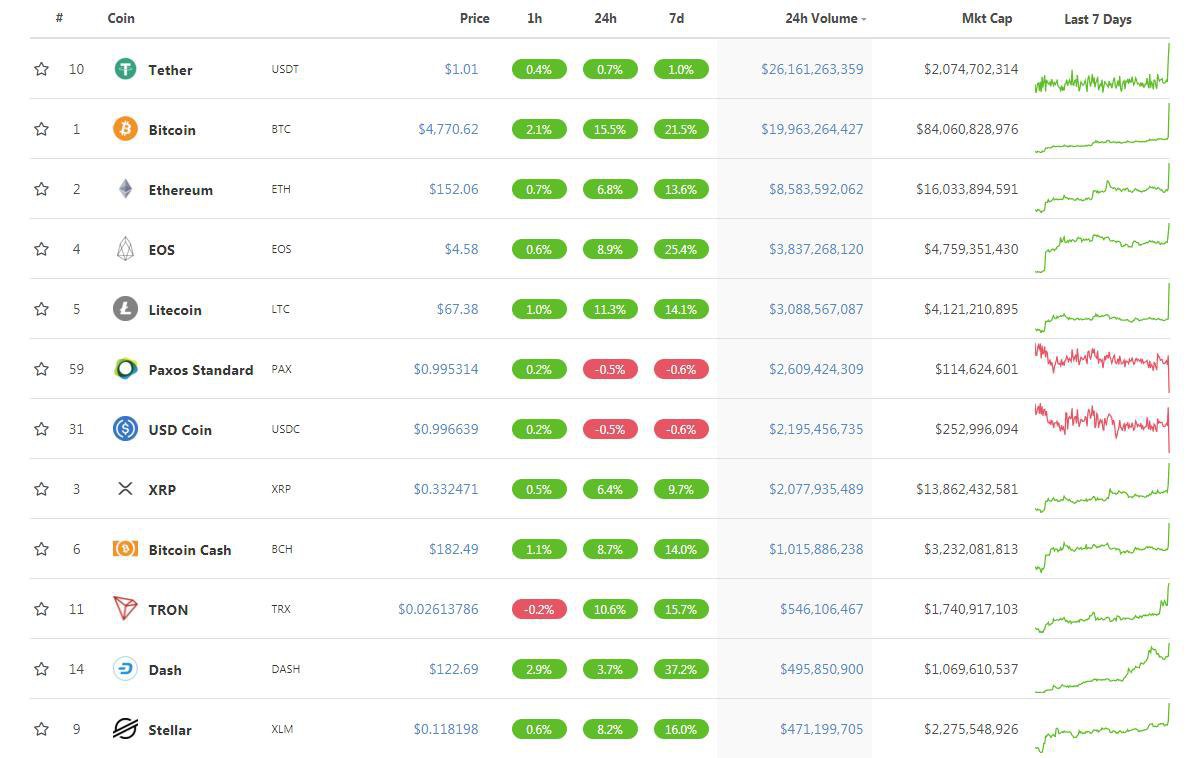Viewport: 1200px width, 758px height.
Task: Click the Dash logo icon
Action: pyautogui.click(x=125, y=669)
